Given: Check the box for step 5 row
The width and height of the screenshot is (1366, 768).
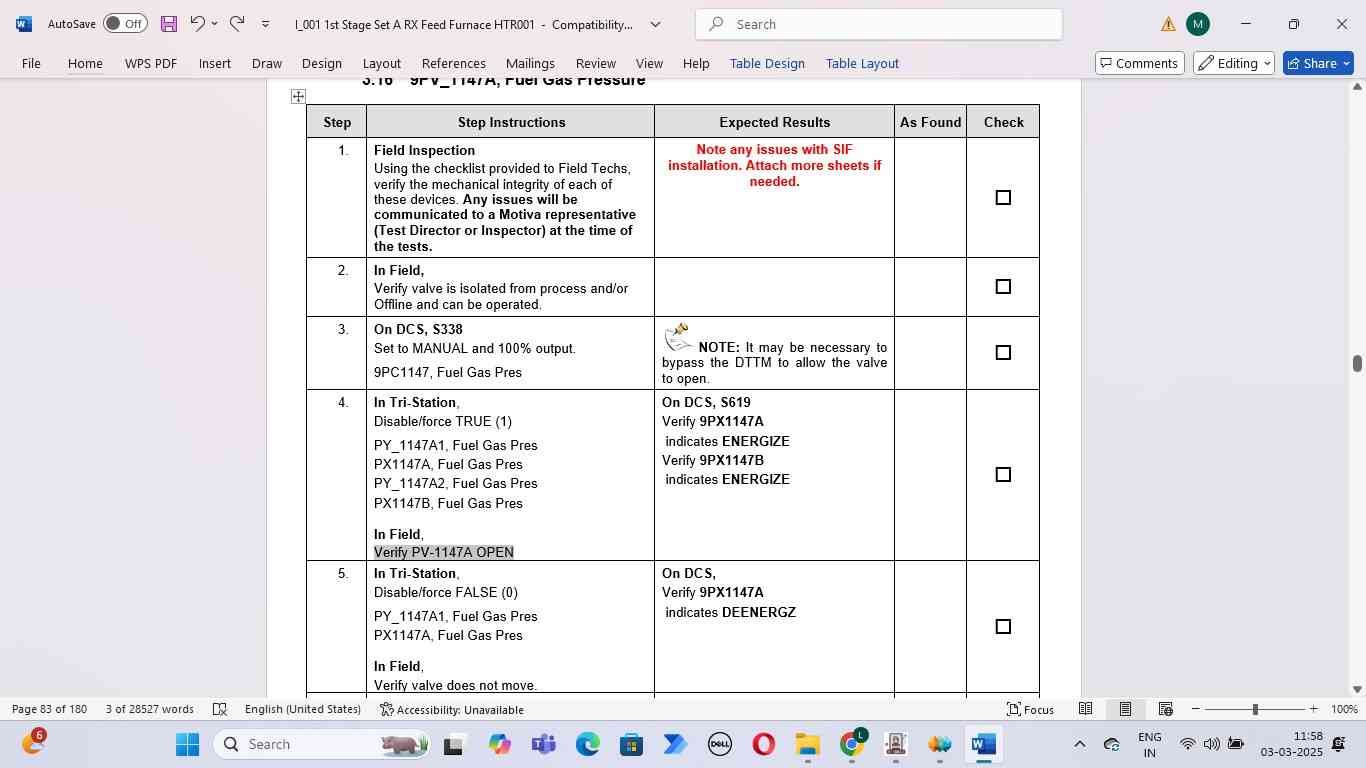Looking at the screenshot, I should click(x=1003, y=627).
